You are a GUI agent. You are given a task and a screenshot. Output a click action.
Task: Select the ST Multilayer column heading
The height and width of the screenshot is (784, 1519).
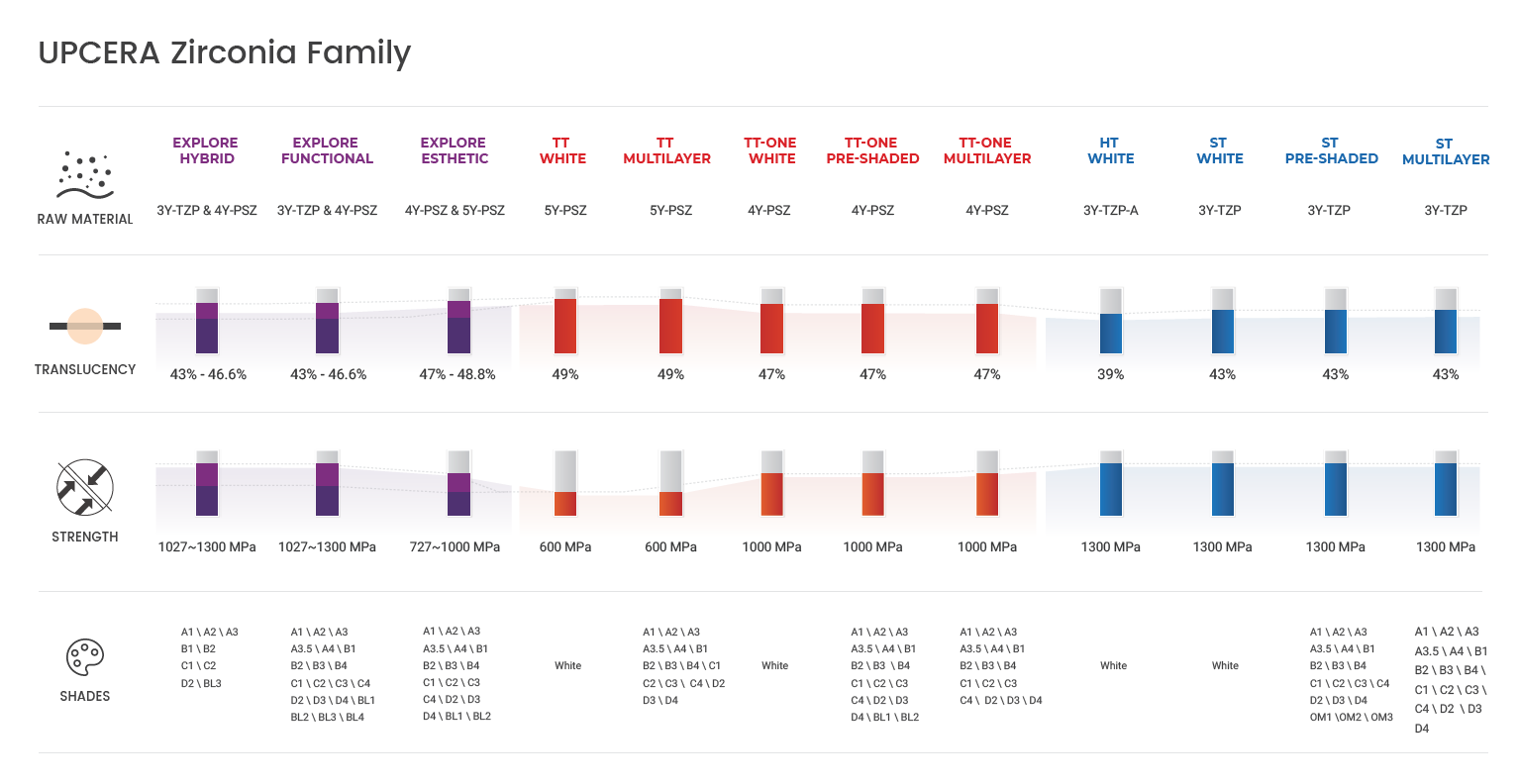(x=1446, y=151)
